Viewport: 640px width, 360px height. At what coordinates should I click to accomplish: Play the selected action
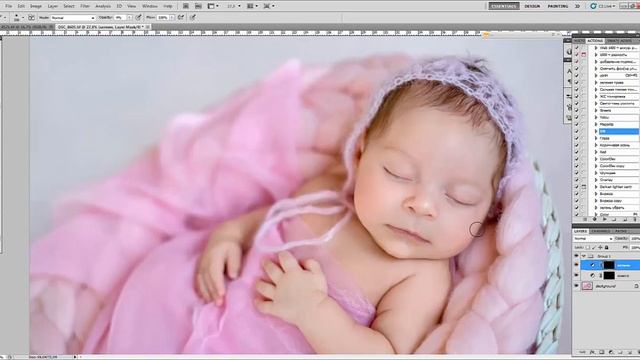(604, 219)
